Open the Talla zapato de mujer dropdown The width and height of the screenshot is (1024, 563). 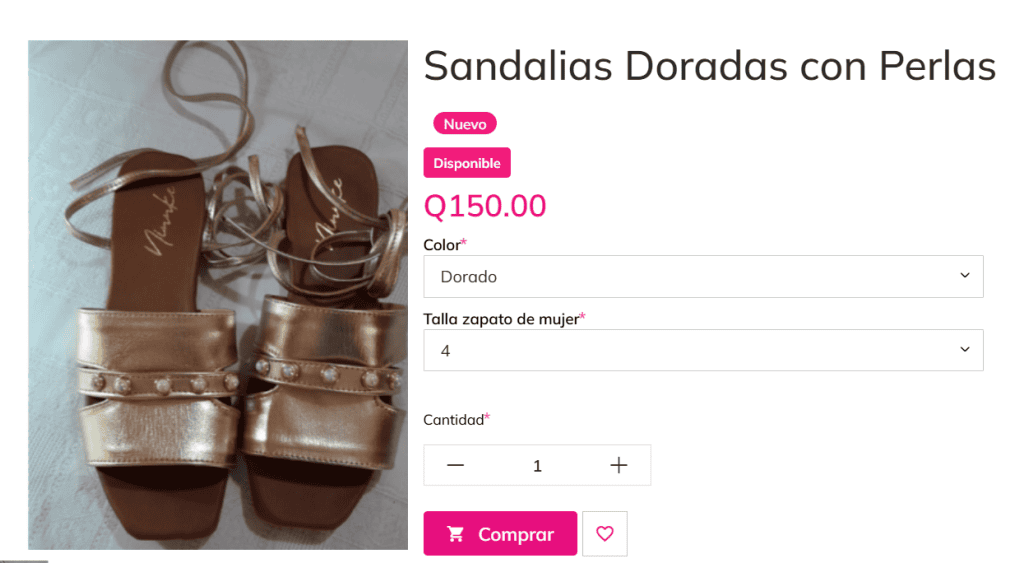pyautogui.click(x=703, y=350)
